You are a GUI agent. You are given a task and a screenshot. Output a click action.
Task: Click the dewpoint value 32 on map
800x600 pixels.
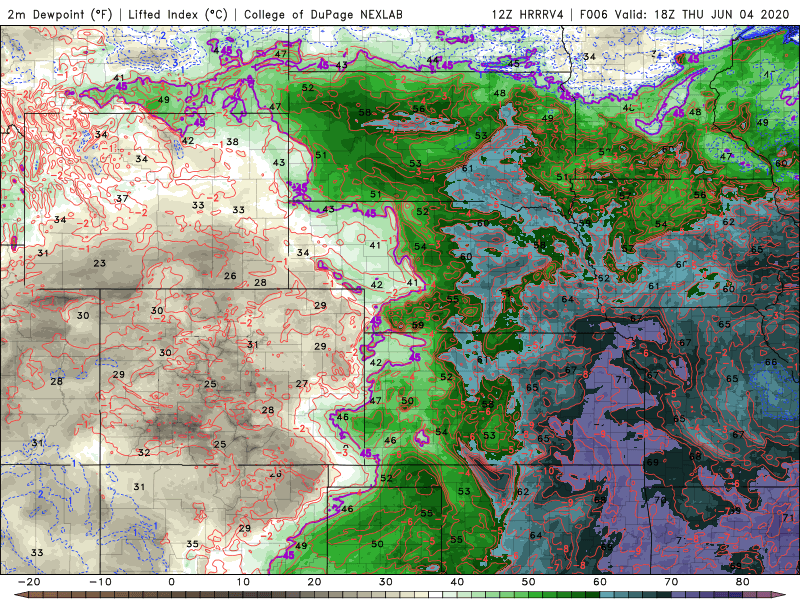144,453
